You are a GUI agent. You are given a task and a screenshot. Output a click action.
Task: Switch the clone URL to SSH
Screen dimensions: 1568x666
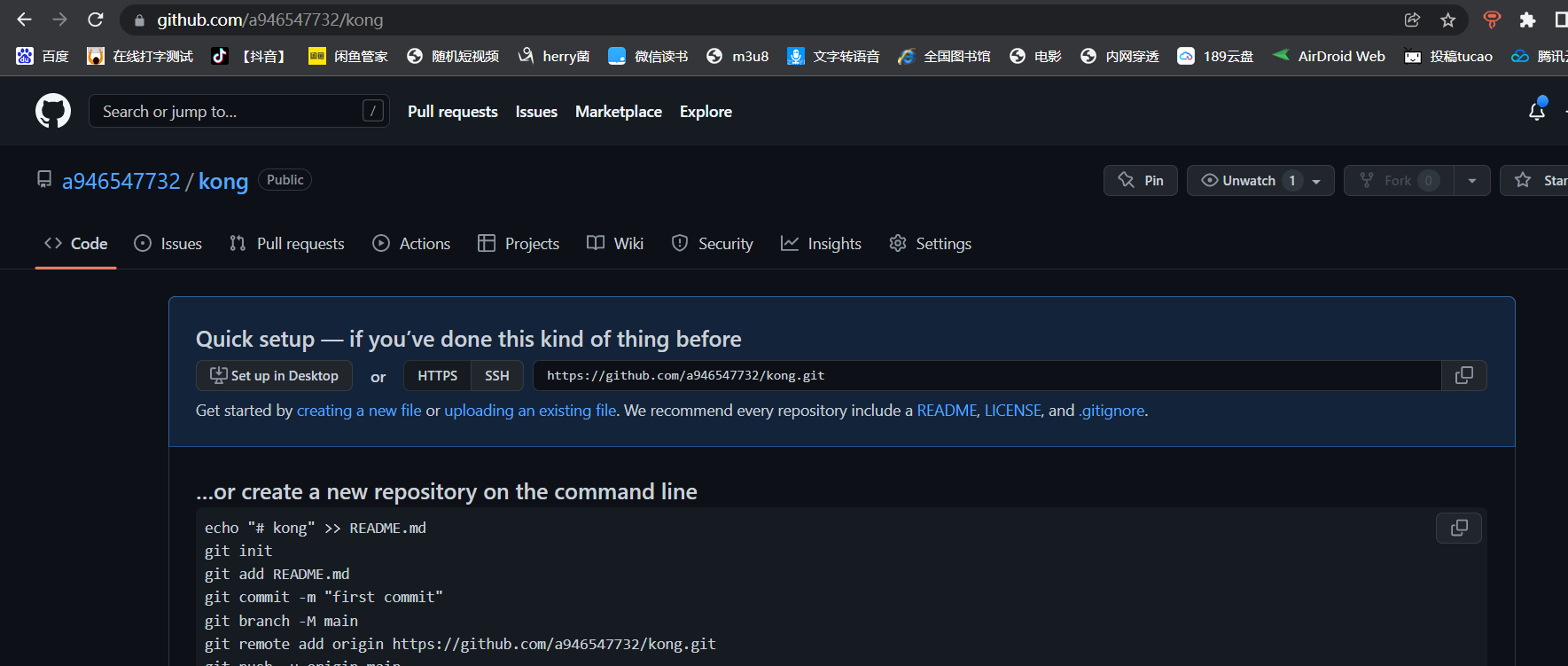click(x=496, y=375)
